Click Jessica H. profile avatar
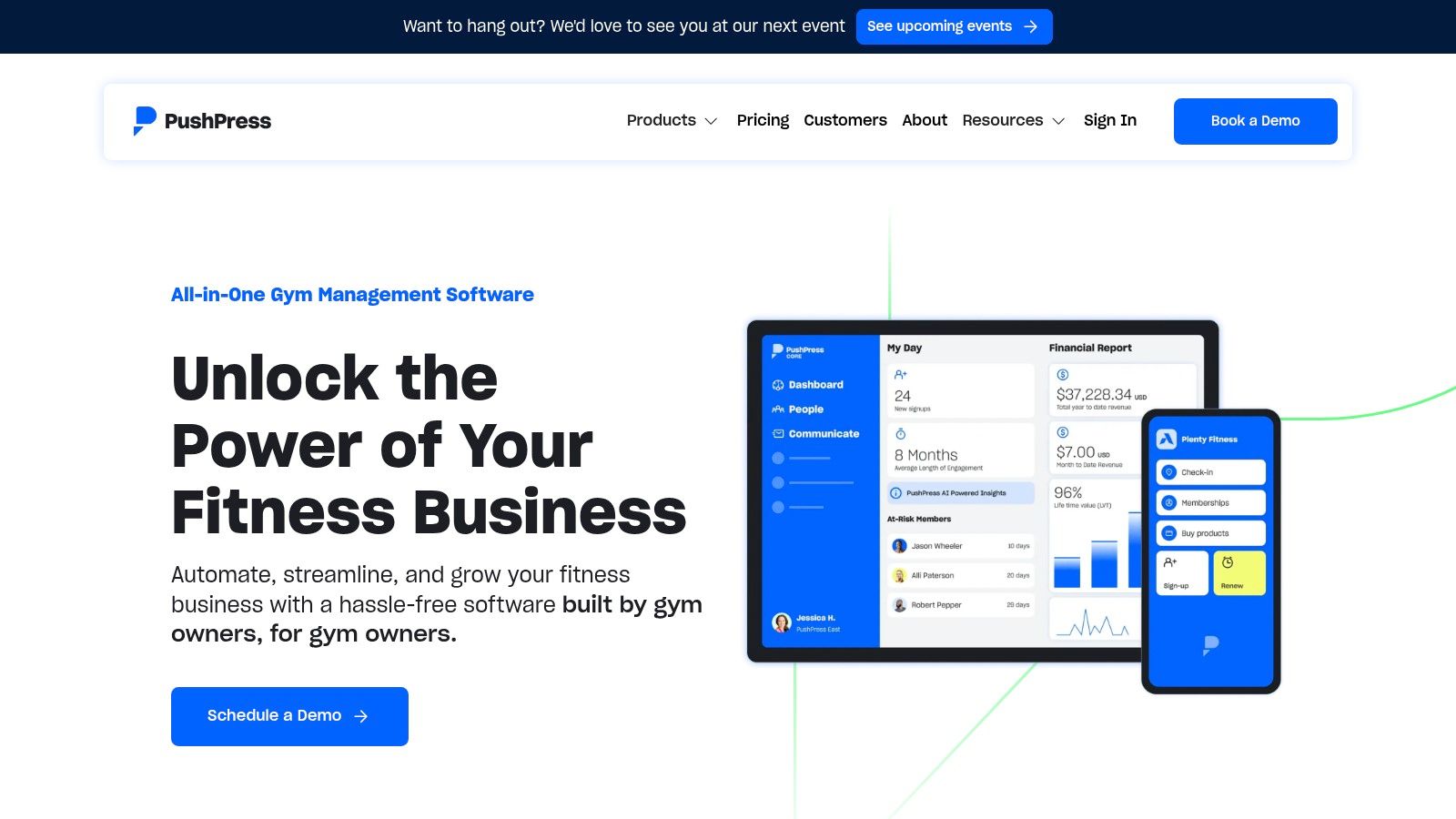The height and width of the screenshot is (819, 1456). (782, 622)
